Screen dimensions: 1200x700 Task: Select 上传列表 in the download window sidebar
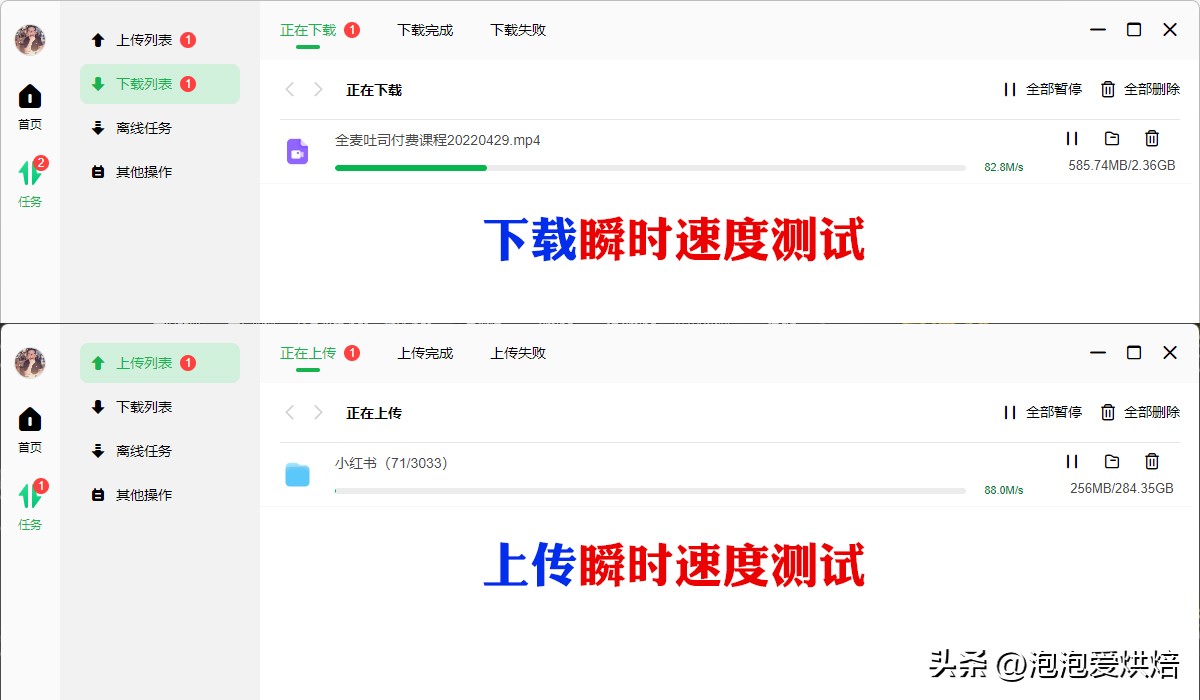[x=141, y=40]
